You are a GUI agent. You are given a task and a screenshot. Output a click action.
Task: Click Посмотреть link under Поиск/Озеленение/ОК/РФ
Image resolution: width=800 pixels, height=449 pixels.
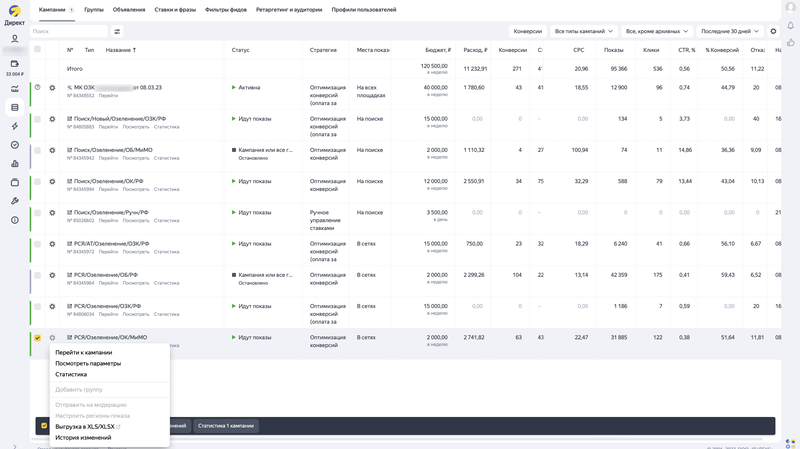[136, 189]
